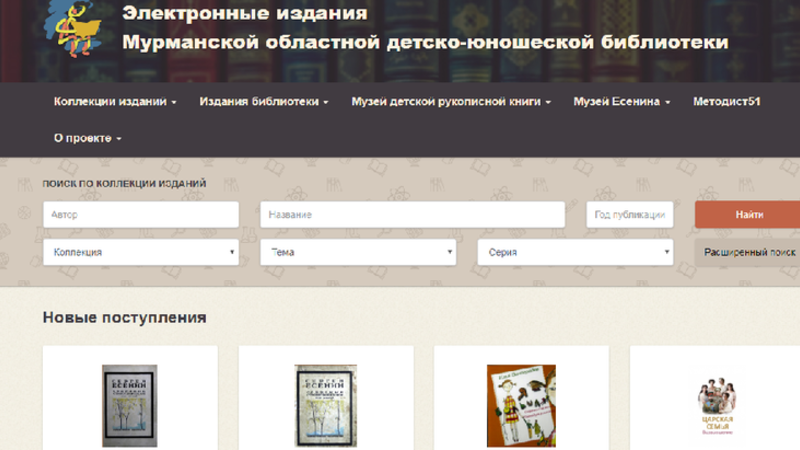Expand the Музей Есенина menu
Viewport: 800px width, 450px height.
point(621,102)
